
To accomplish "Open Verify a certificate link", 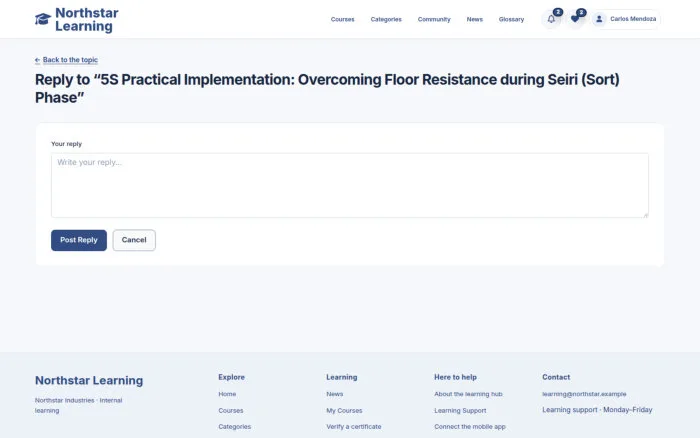I will [x=354, y=427].
